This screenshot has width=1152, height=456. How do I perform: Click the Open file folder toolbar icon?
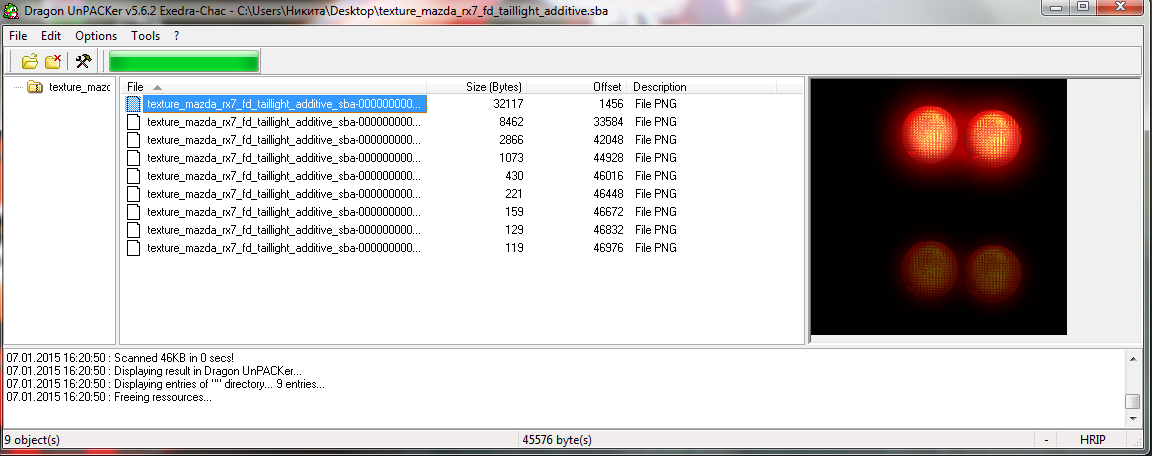(30, 61)
